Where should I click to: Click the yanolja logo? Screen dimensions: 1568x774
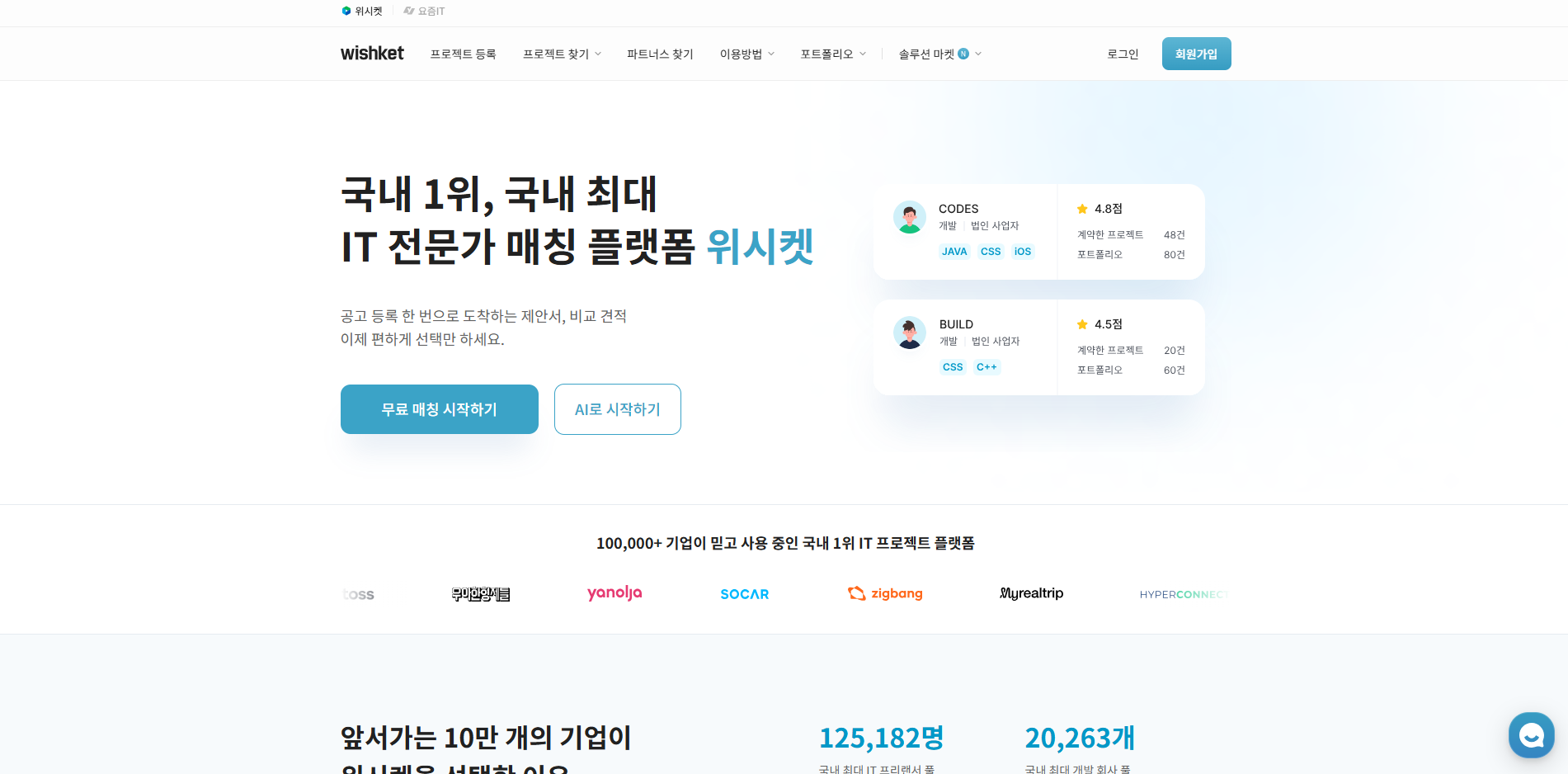(614, 593)
